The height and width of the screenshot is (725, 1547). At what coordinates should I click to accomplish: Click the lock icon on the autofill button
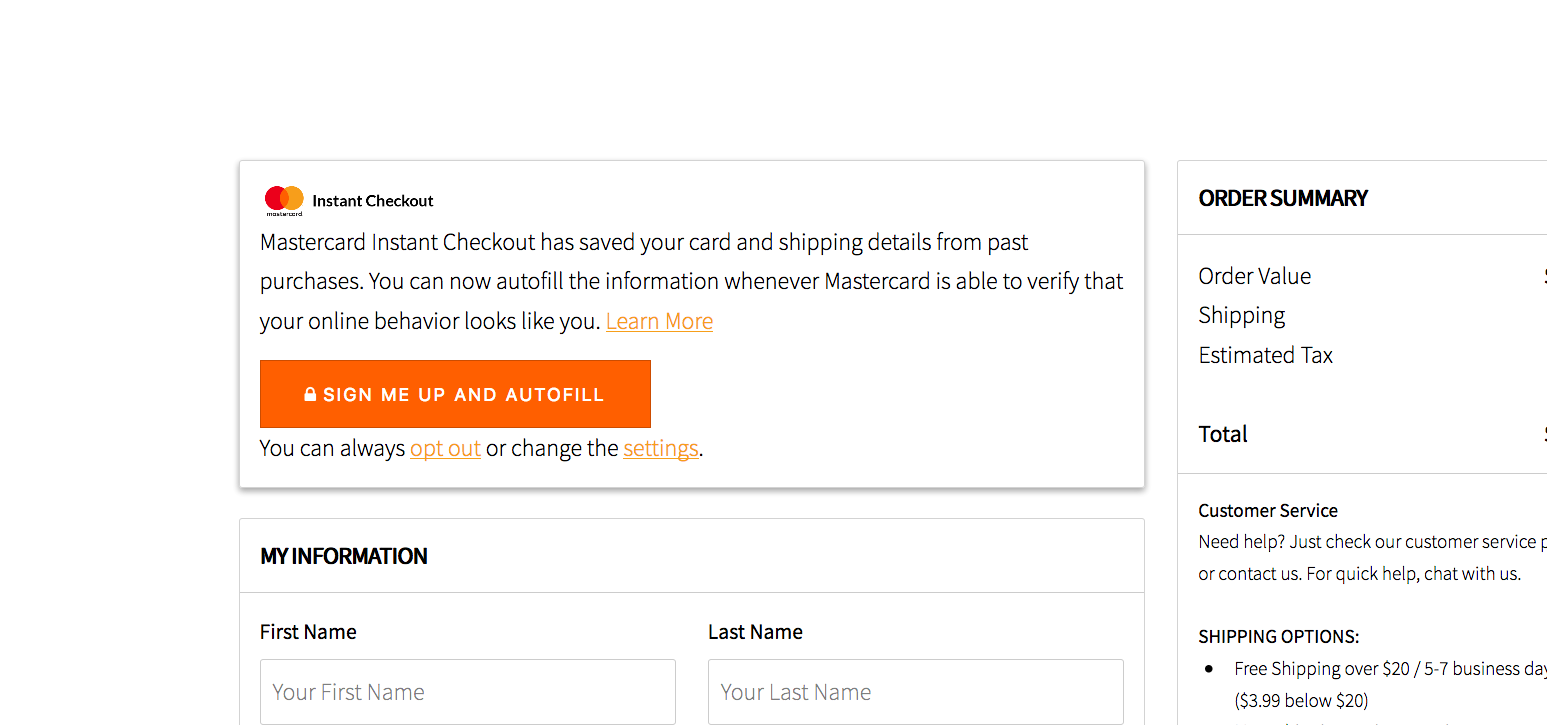click(310, 395)
